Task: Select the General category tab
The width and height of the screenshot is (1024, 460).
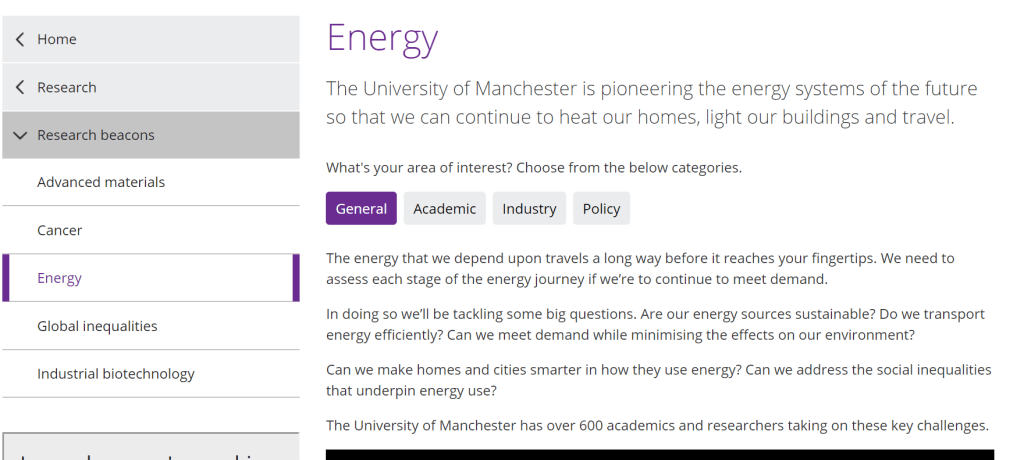Action: [361, 209]
